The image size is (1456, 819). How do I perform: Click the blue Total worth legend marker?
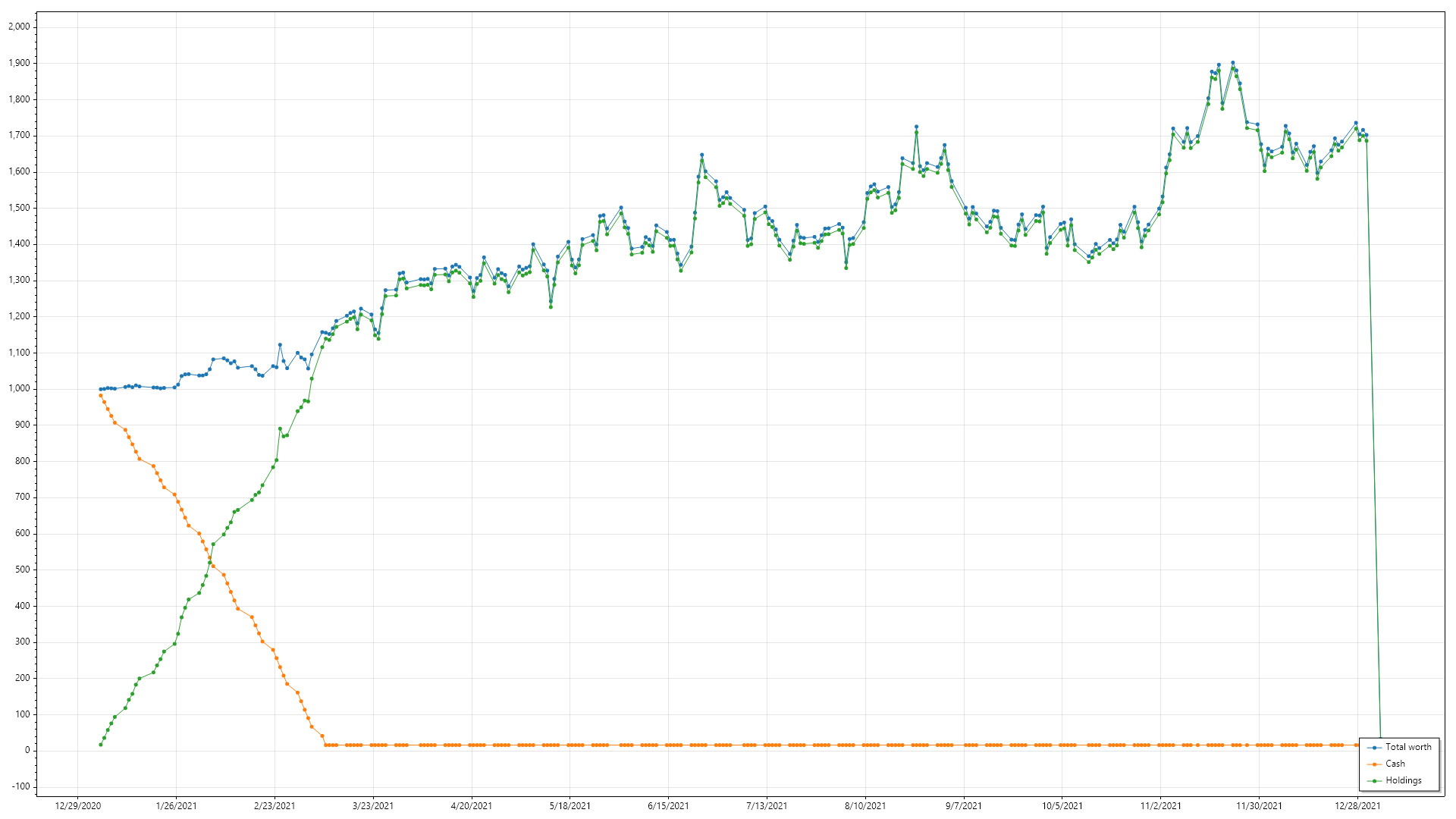point(1375,748)
